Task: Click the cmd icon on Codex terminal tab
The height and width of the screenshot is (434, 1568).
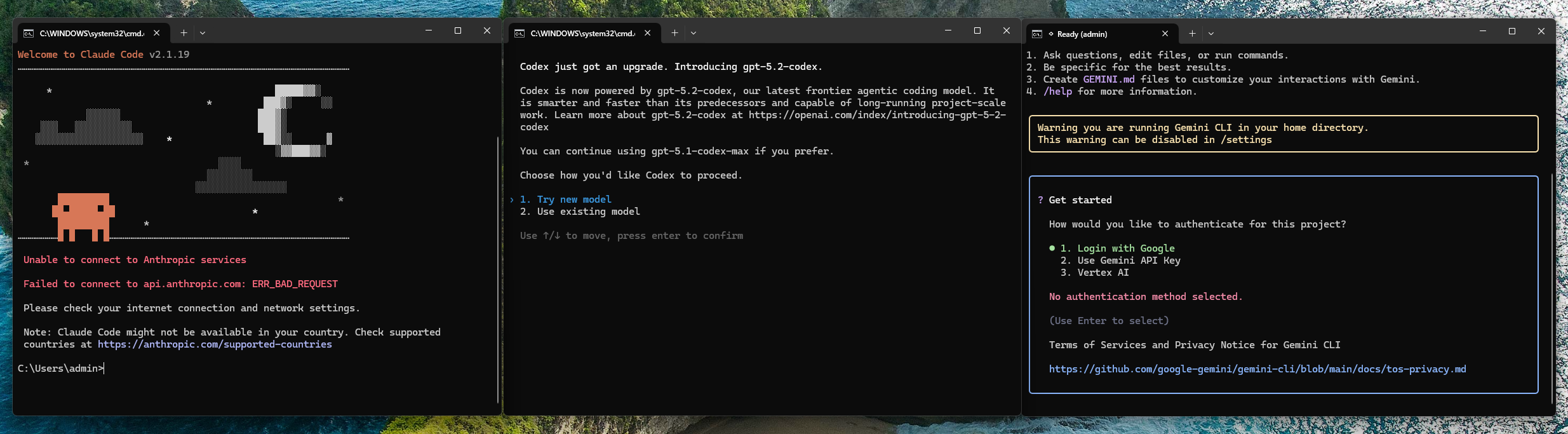Action: [x=519, y=34]
